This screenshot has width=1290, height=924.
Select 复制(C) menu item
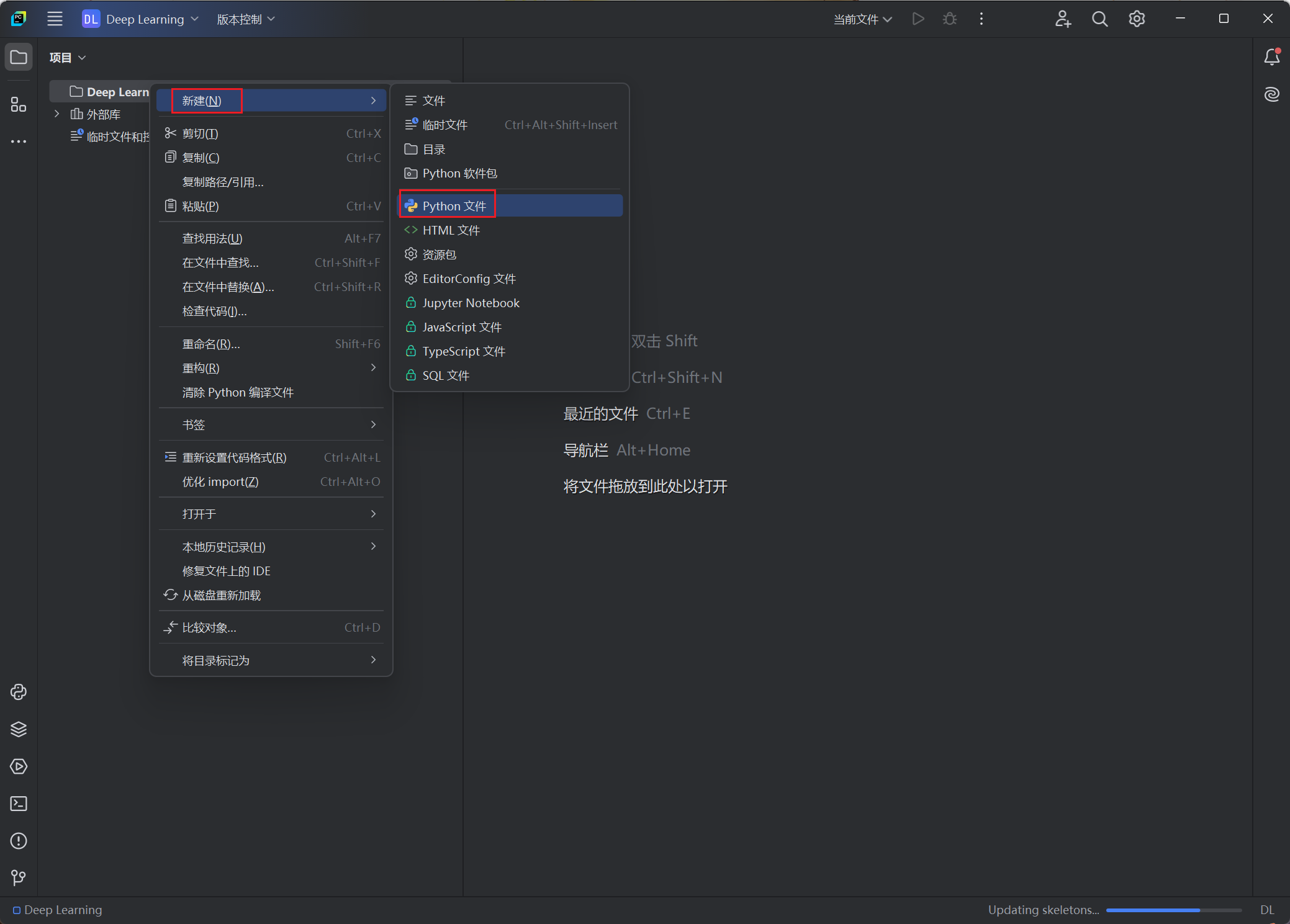tap(271, 158)
